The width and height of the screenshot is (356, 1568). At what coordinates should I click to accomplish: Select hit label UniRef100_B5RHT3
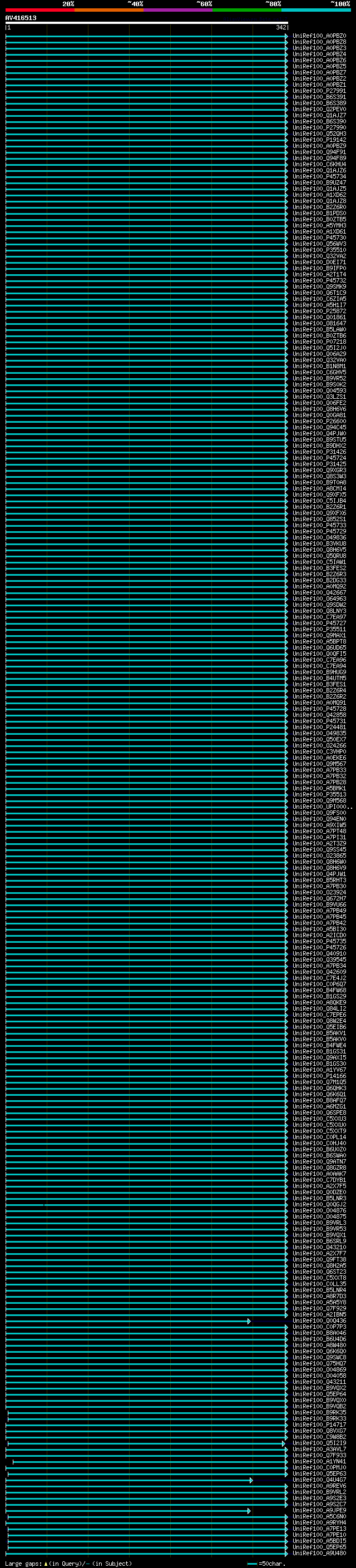[x=319, y=880]
